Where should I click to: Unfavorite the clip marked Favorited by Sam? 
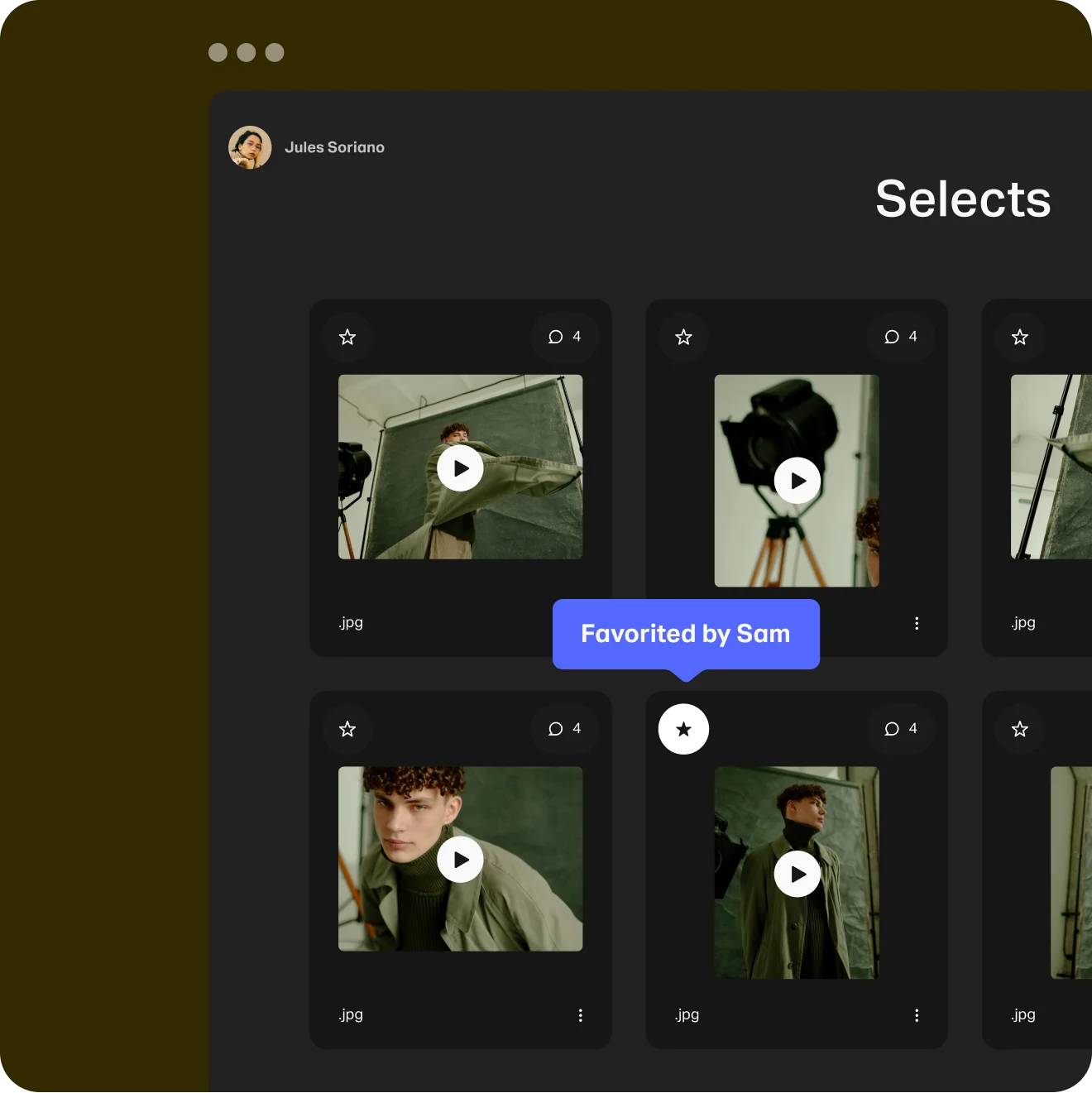pyautogui.click(x=683, y=729)
